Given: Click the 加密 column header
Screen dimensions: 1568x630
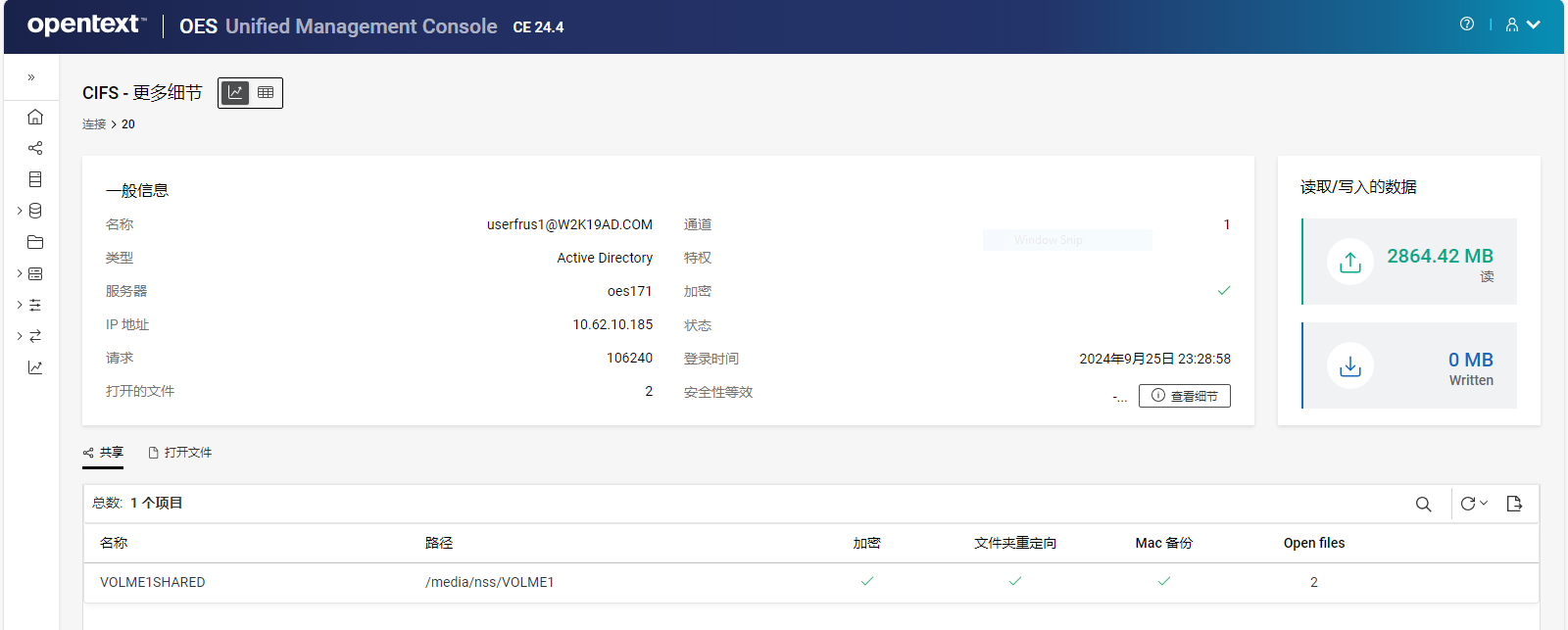Looking at the screenshot, I should [867, 543].
